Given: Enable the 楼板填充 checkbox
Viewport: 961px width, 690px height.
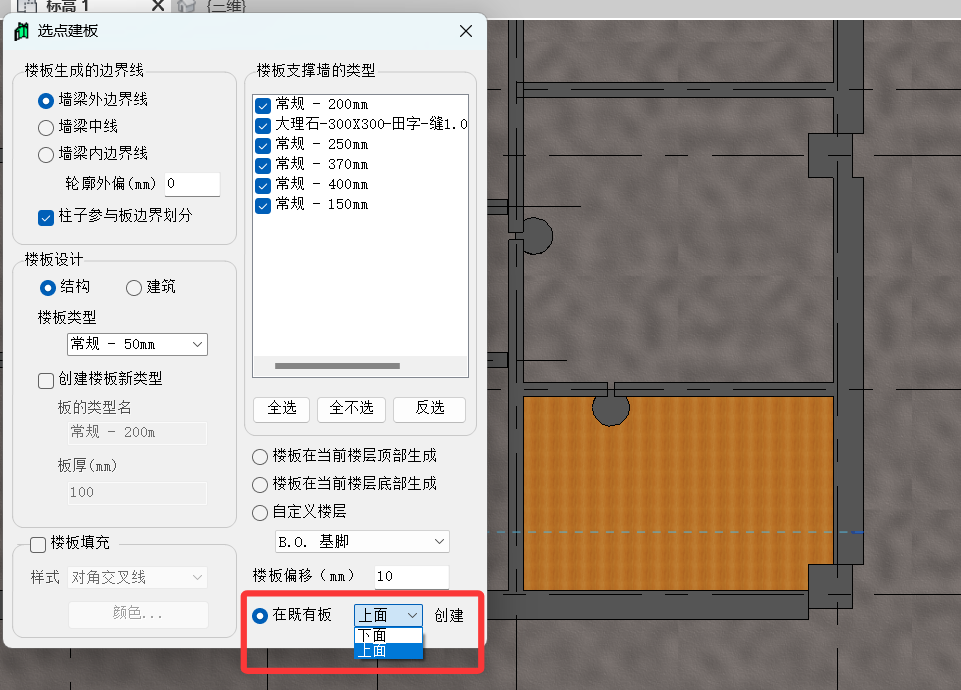Looking at the screenshot, I should pos(38,544).
